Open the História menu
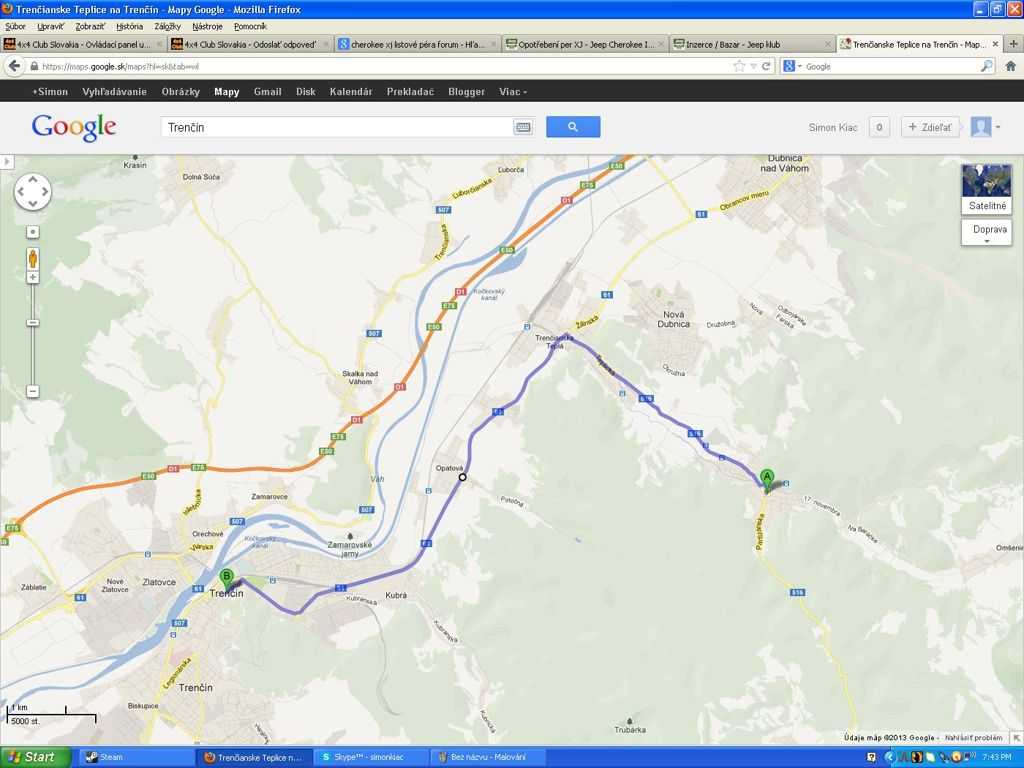 (129, 26)
